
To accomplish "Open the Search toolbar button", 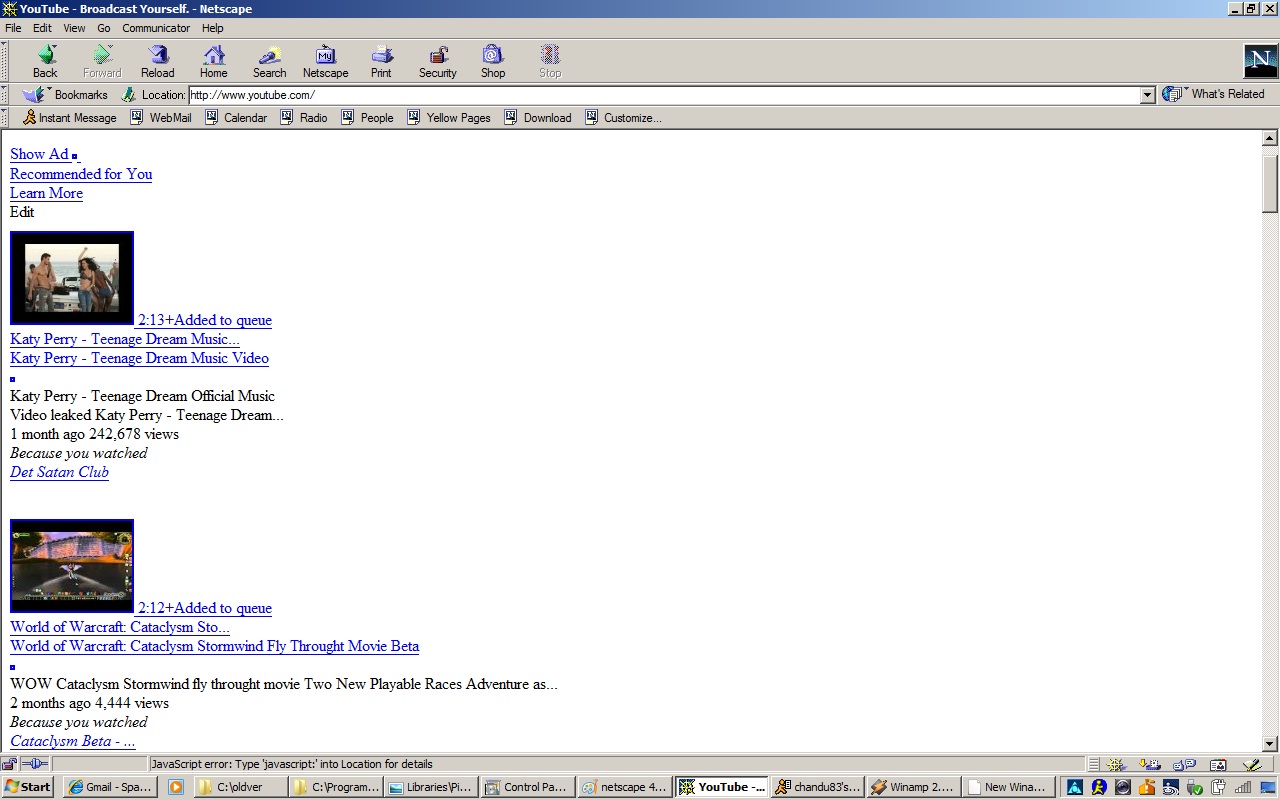I will [x=269, y=61].
